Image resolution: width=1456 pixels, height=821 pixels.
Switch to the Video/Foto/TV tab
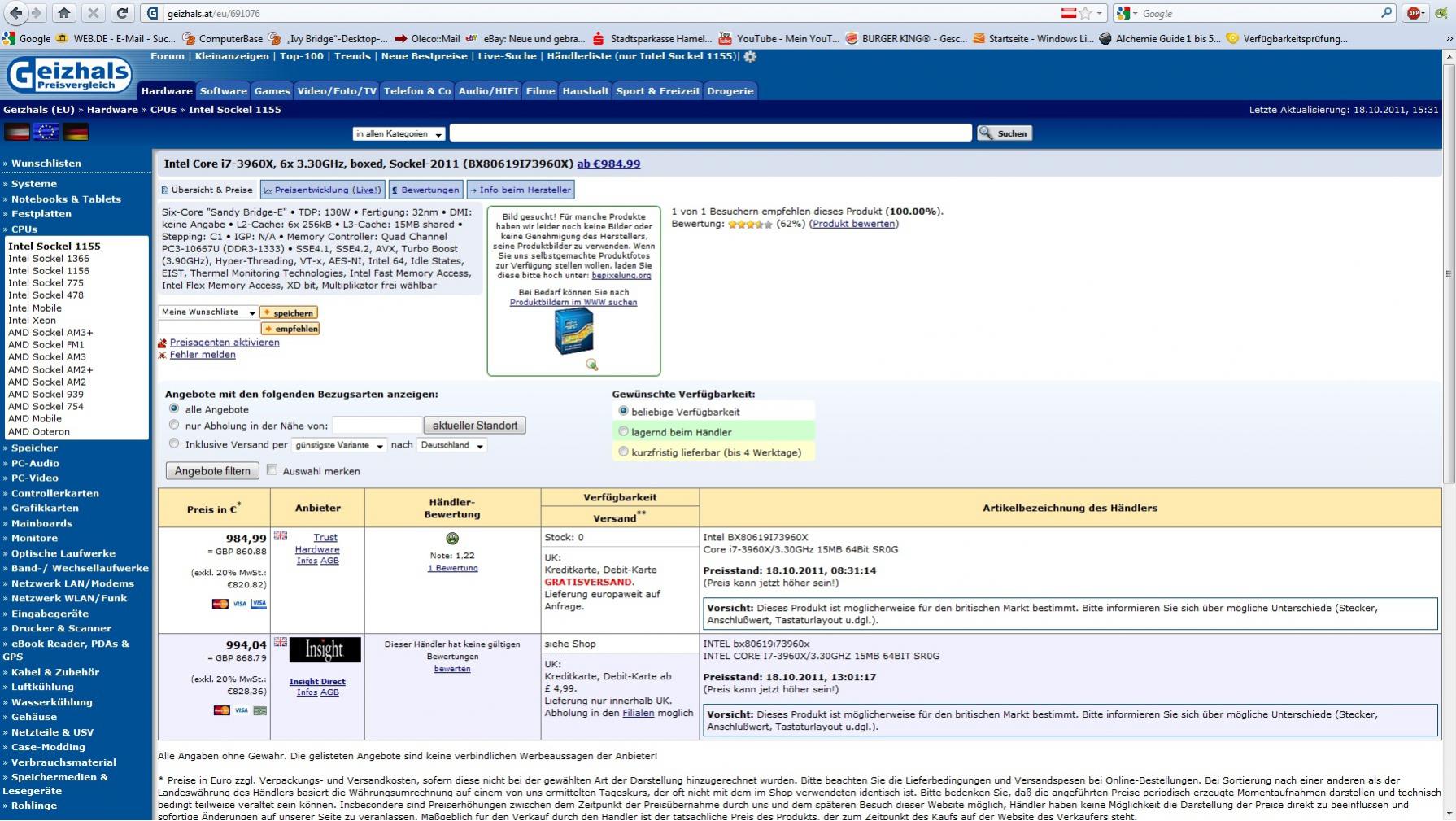337,91
